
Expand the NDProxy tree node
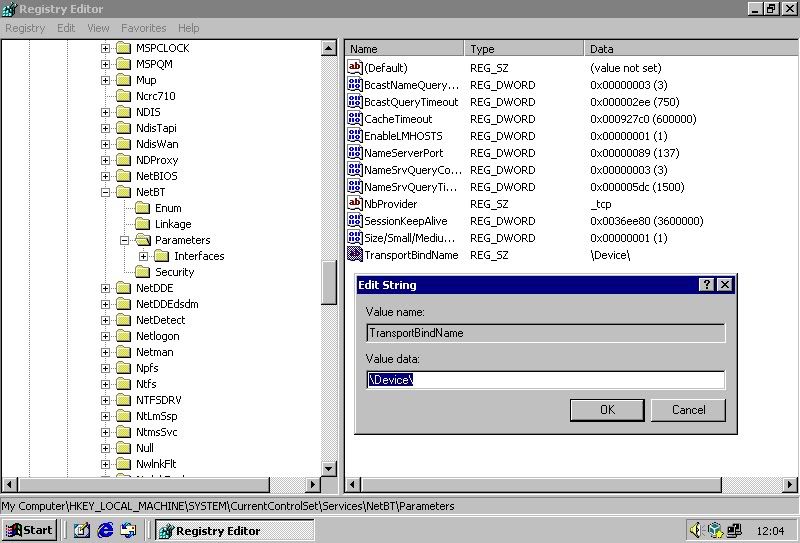(x=105, y=160)
